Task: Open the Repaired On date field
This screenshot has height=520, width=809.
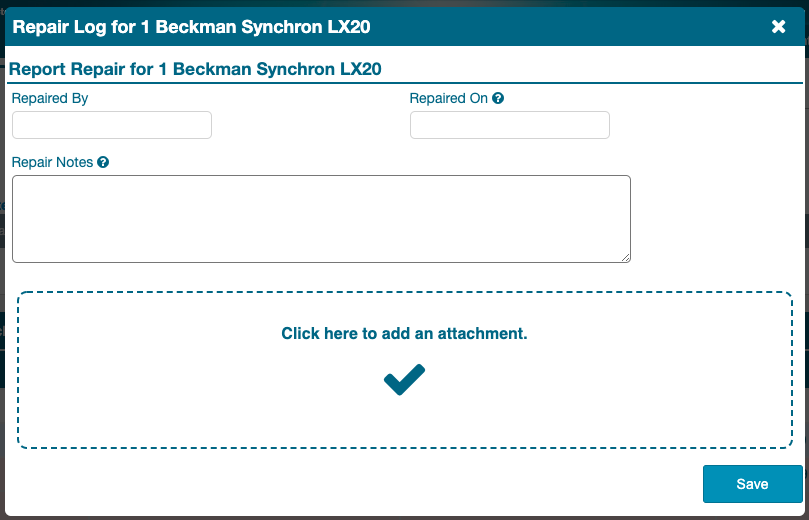Action: pyautogui.click(x=510, y=125)
